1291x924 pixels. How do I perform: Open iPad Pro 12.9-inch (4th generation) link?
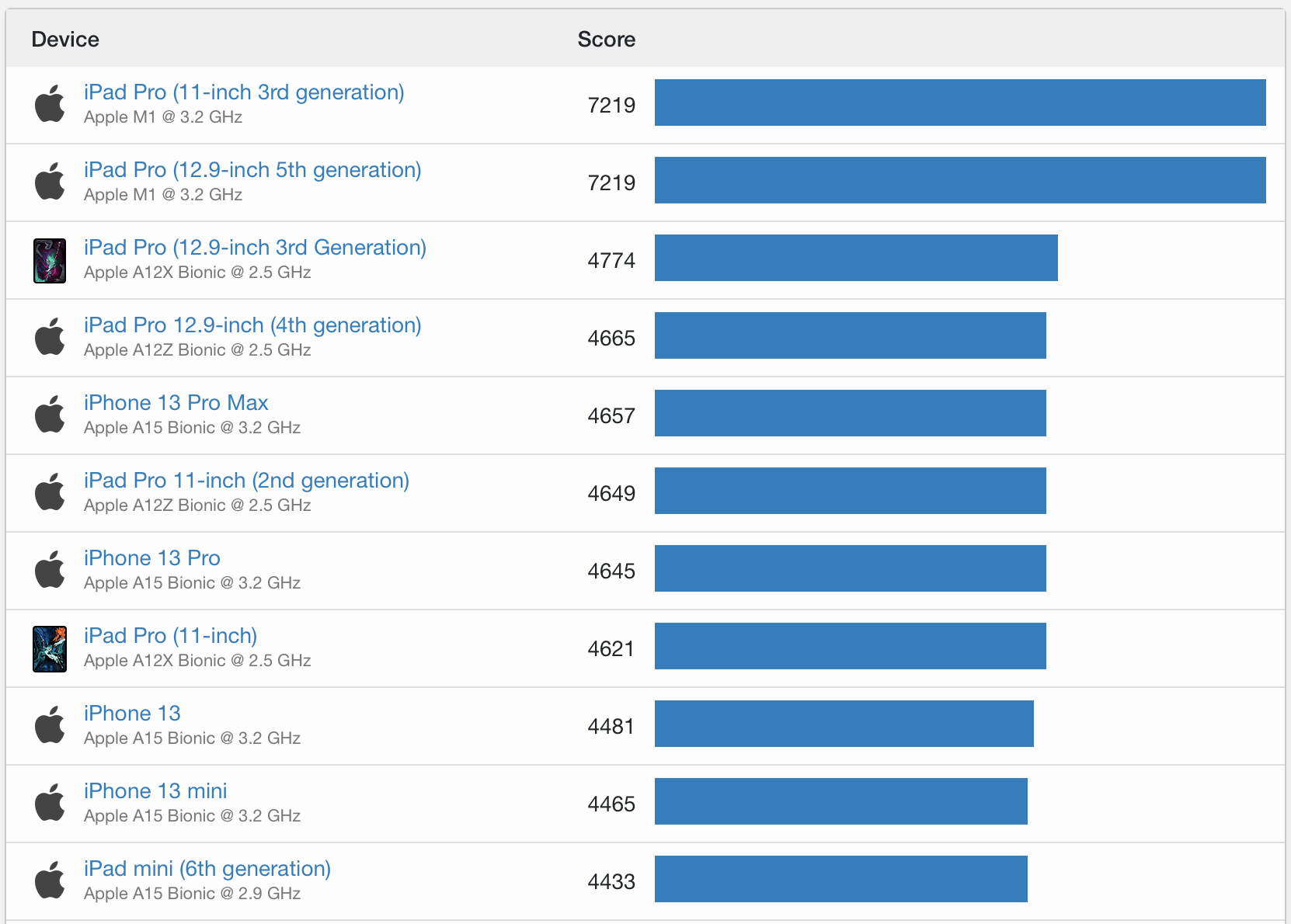pyautogui.click(x=252, y=325)
